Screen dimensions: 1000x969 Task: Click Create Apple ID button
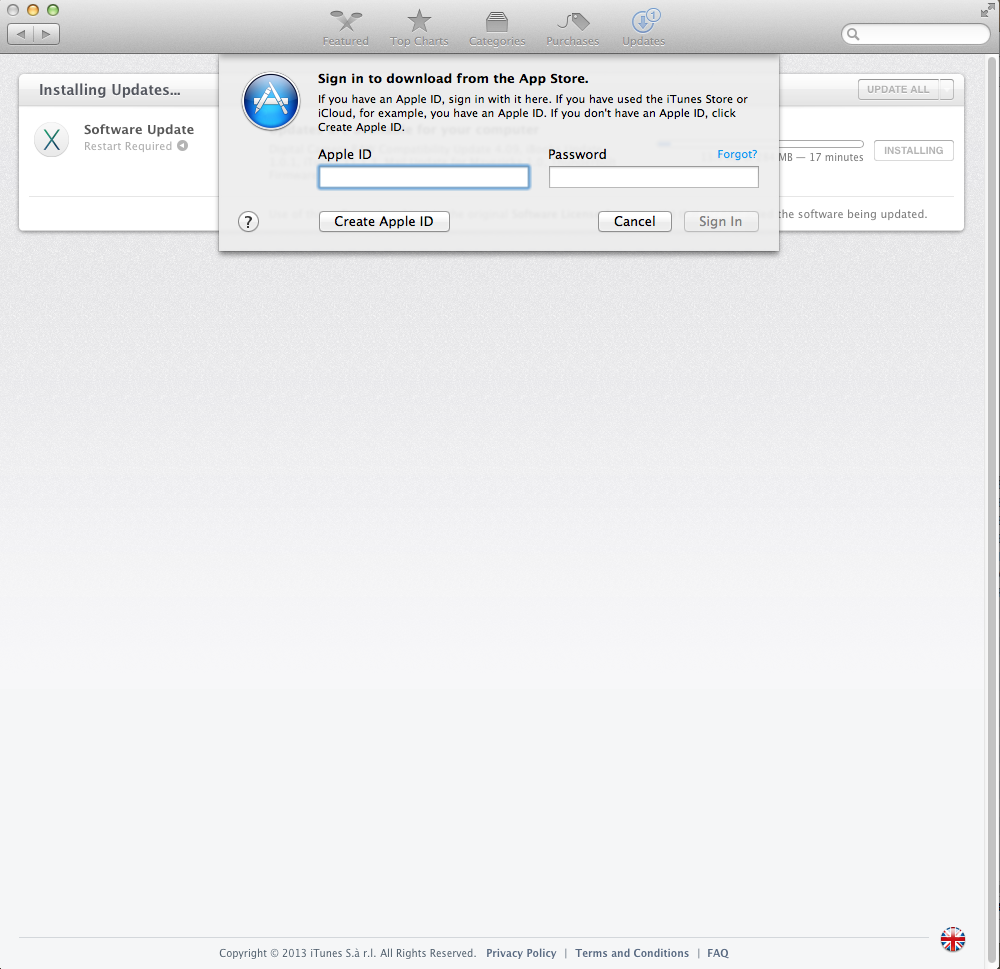click(384, 221)
